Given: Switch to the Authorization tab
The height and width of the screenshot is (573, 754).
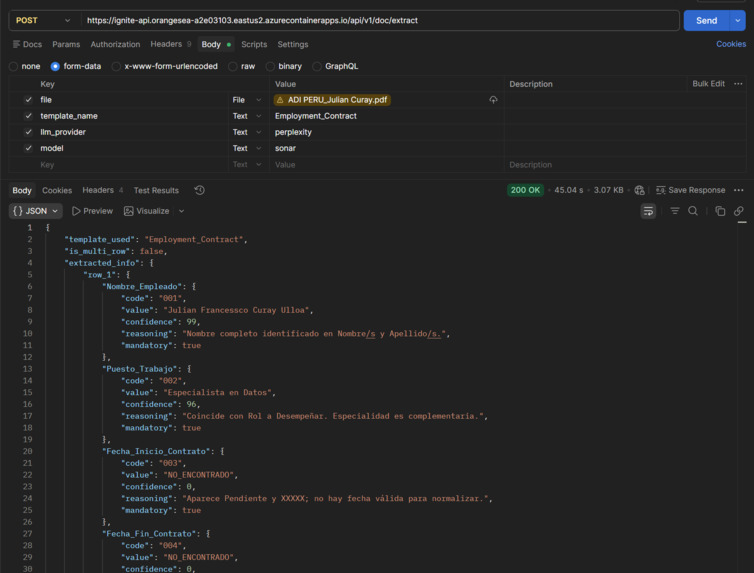Looking at the screenshot, I should click(x=115, y=44).
